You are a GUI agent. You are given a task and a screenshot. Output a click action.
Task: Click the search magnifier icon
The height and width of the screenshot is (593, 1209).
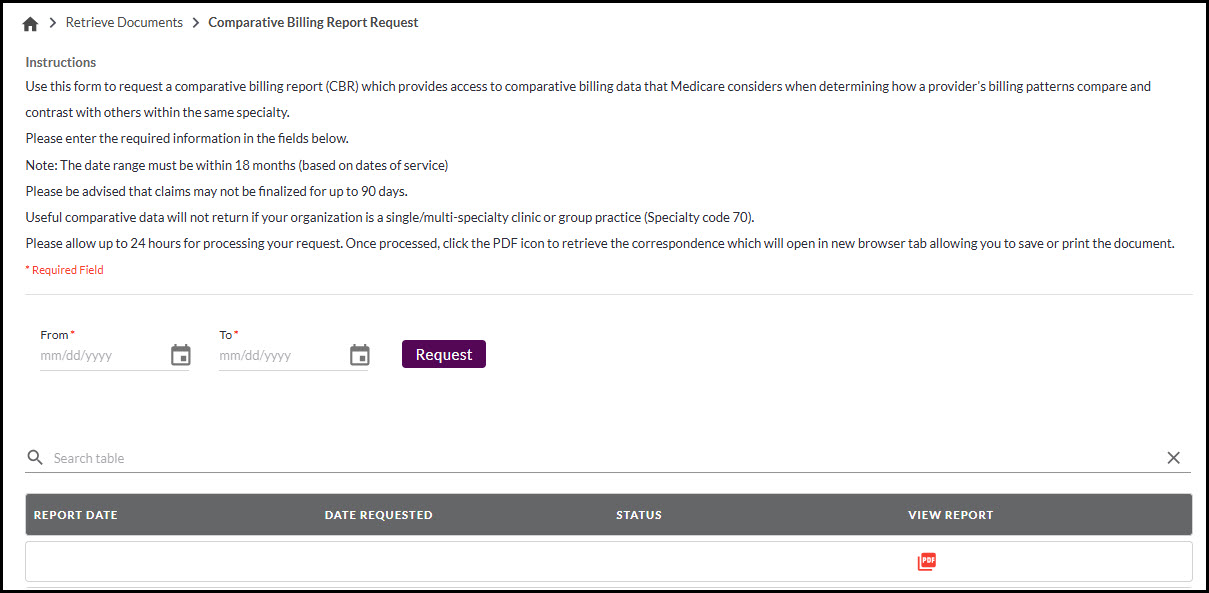tap(35, 458)
